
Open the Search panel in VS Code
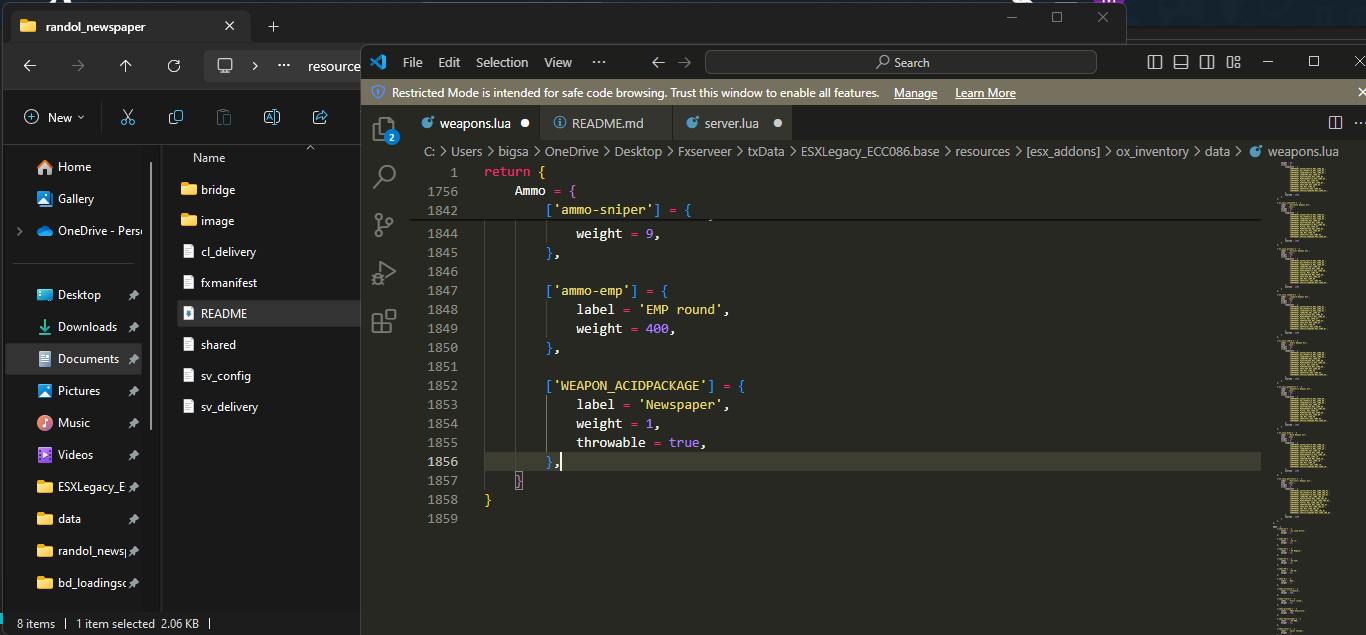(x=384, y=176)
